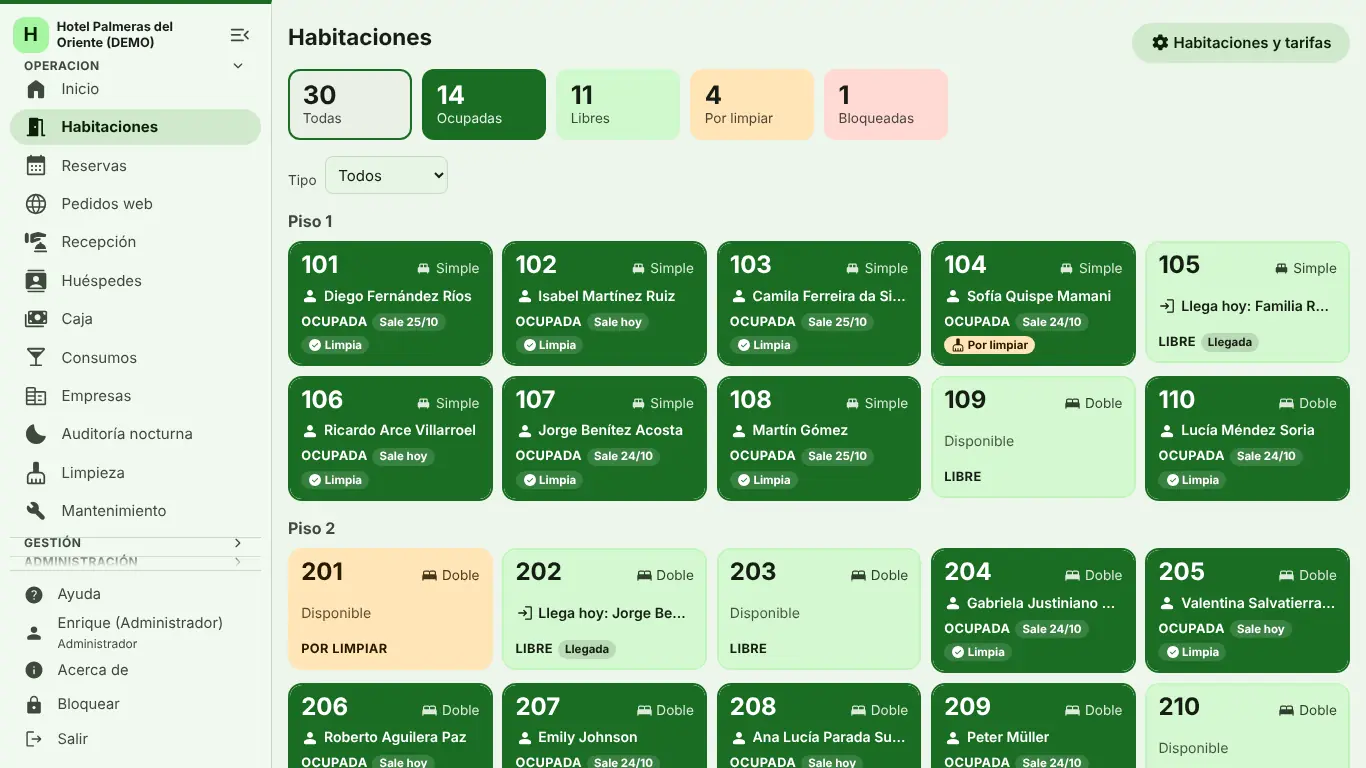Click the Consumos cocktail glass icon
Image resolution: width=1366 pixels, height=768 pixels.
coord(36,358)
